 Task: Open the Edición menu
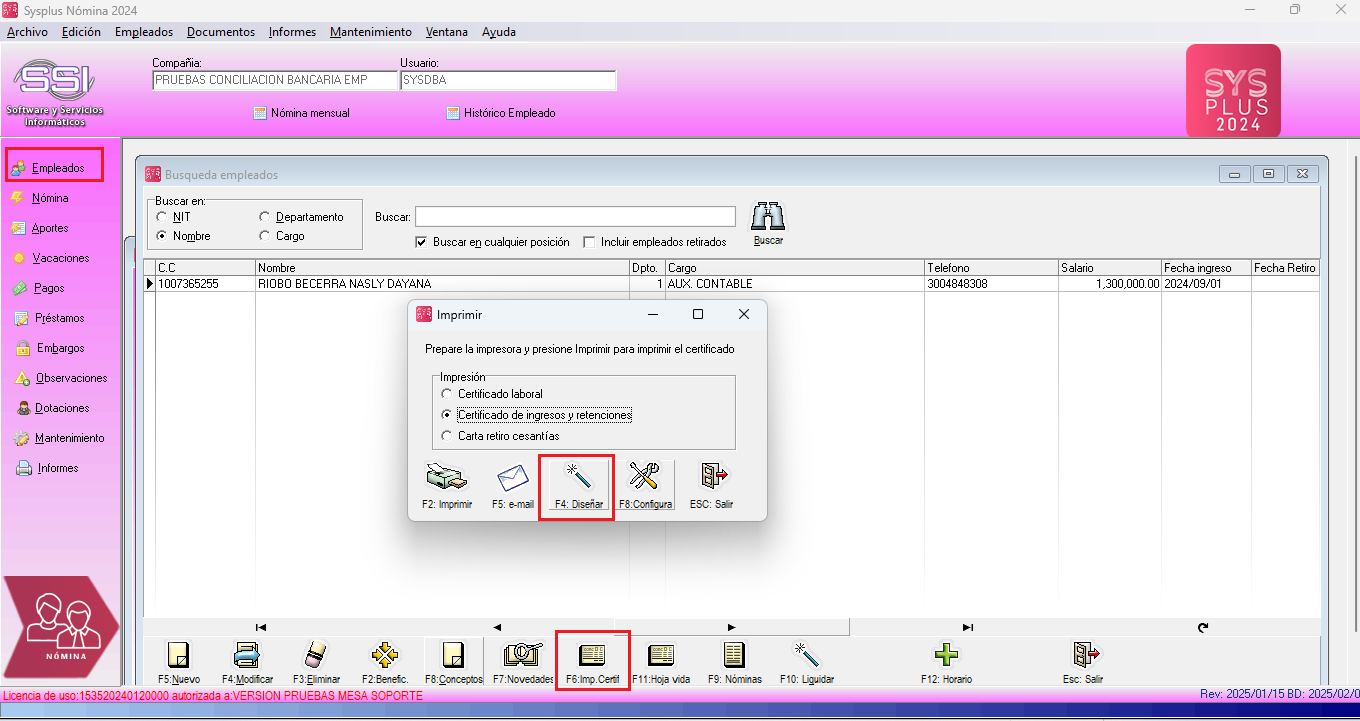pos(81,32)
